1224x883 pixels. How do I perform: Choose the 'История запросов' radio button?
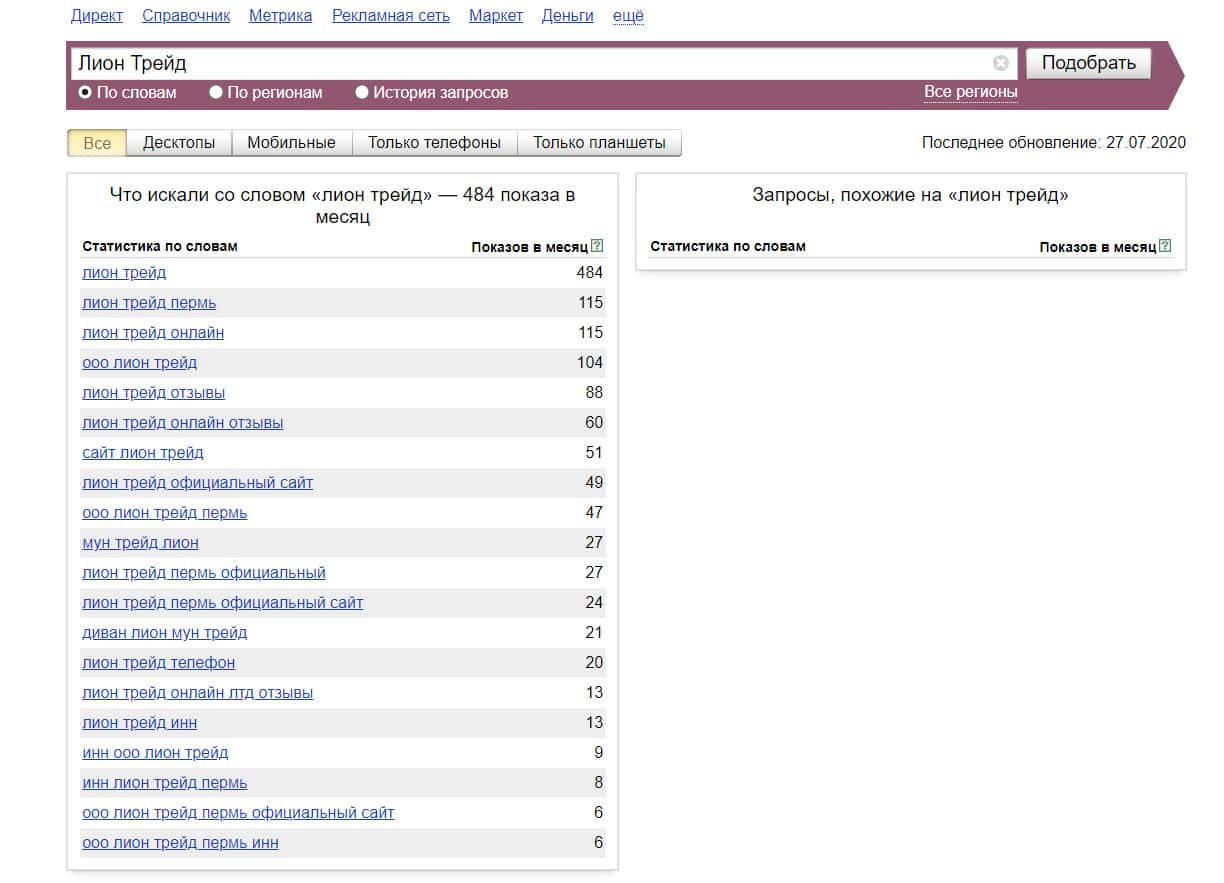point(362,93)
